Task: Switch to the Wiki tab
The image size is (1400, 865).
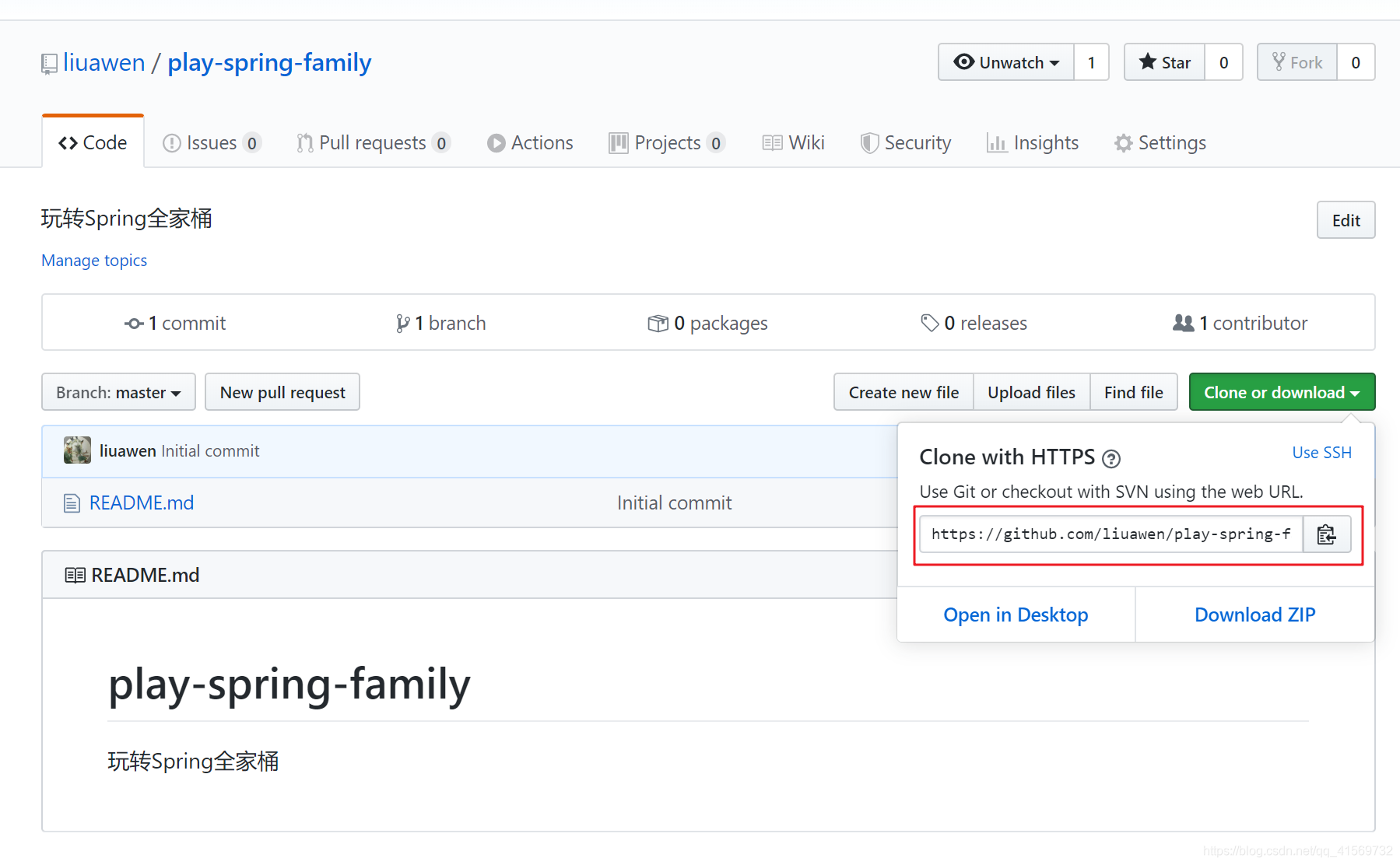Action: (x=794, y=143)
